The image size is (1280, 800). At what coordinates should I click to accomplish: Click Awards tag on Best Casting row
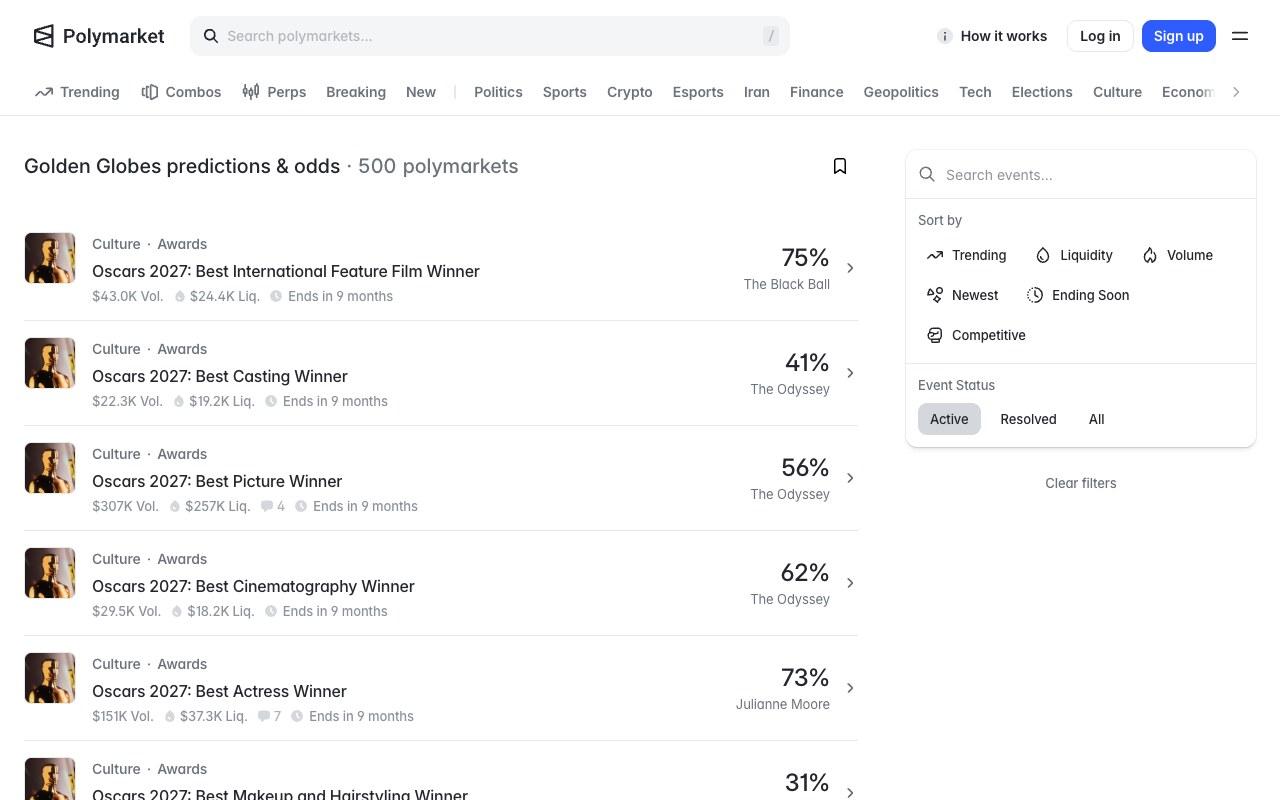(182, 349)
